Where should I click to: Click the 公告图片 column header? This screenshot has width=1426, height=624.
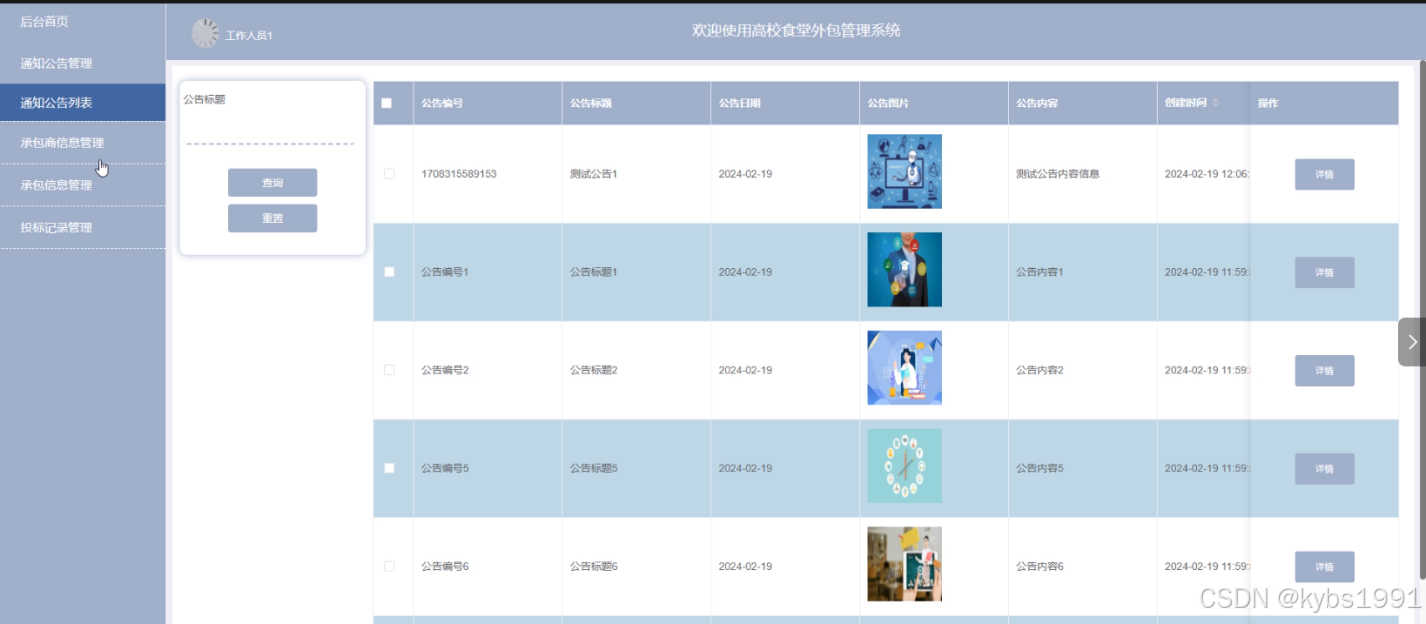[x=933, y=103]
